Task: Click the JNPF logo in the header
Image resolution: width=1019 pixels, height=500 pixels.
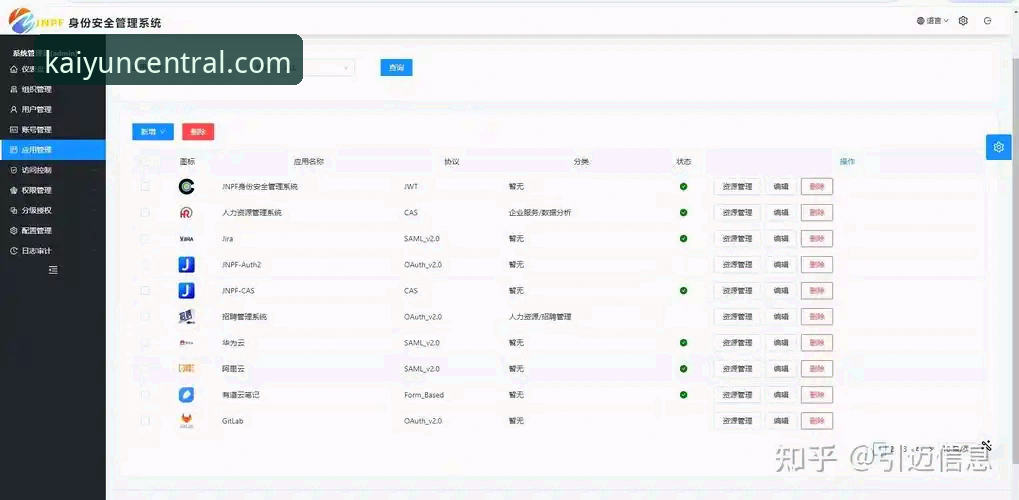Action: coord(36,21)
